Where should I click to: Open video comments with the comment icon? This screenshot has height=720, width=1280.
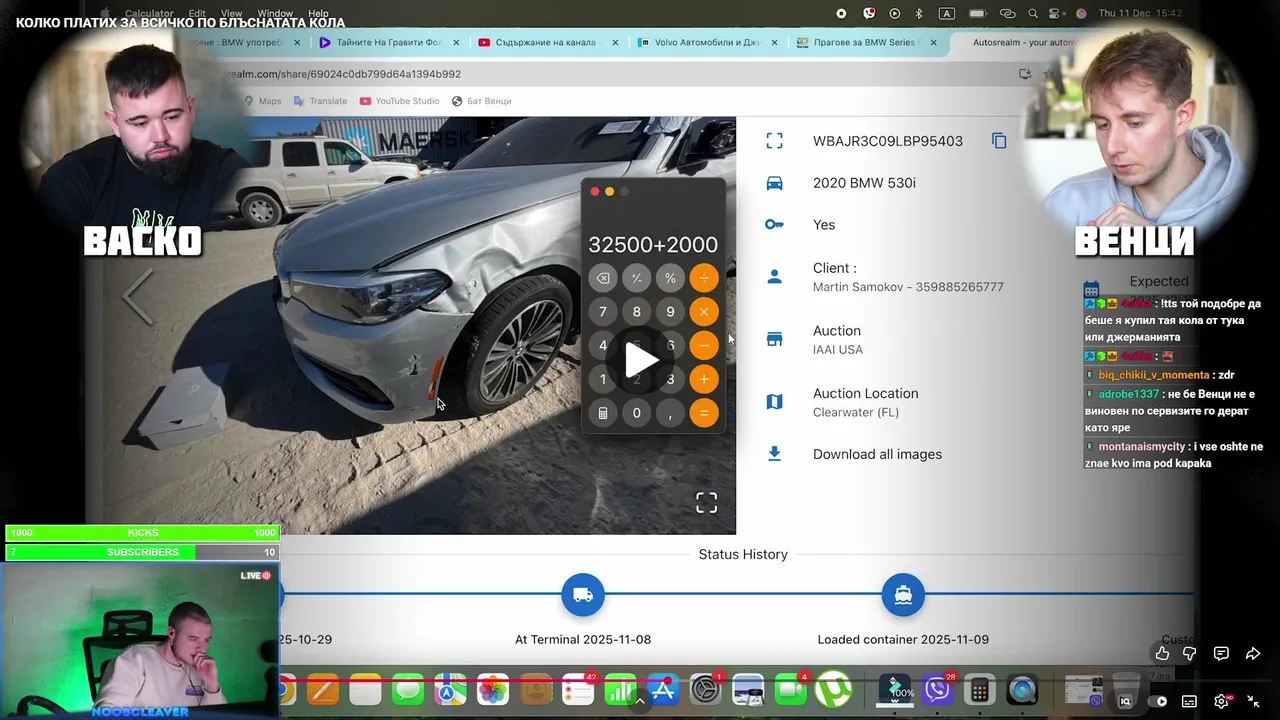coord(1221,654)
